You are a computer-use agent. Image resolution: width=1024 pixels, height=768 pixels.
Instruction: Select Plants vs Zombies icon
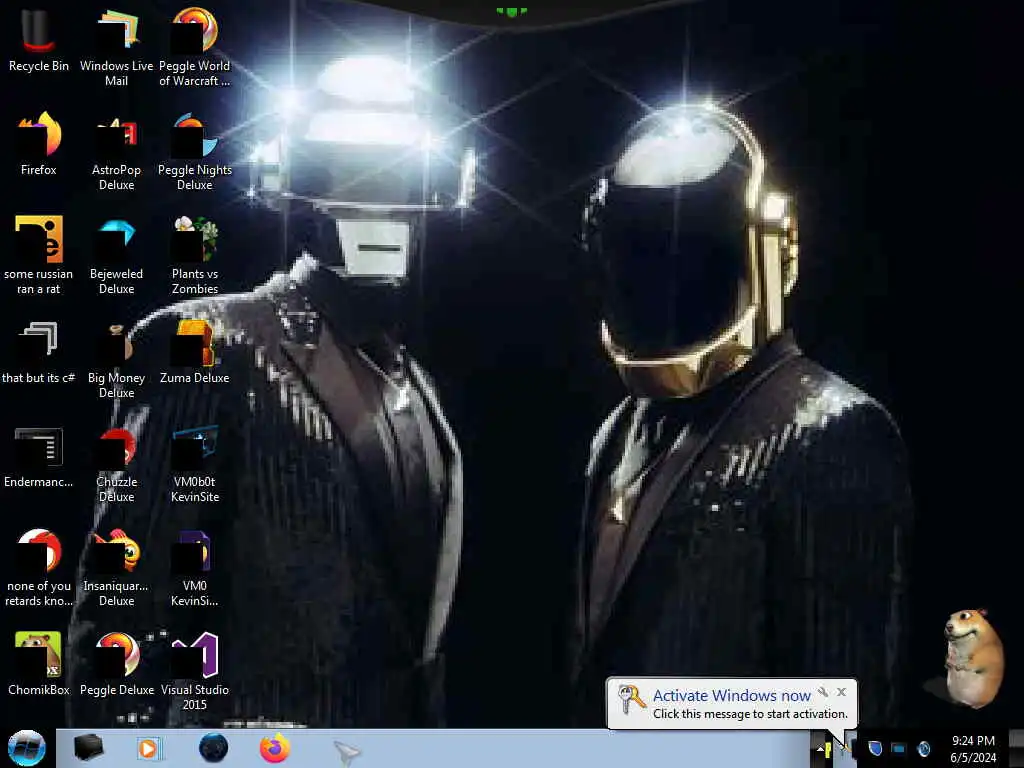tap(194, 255)
